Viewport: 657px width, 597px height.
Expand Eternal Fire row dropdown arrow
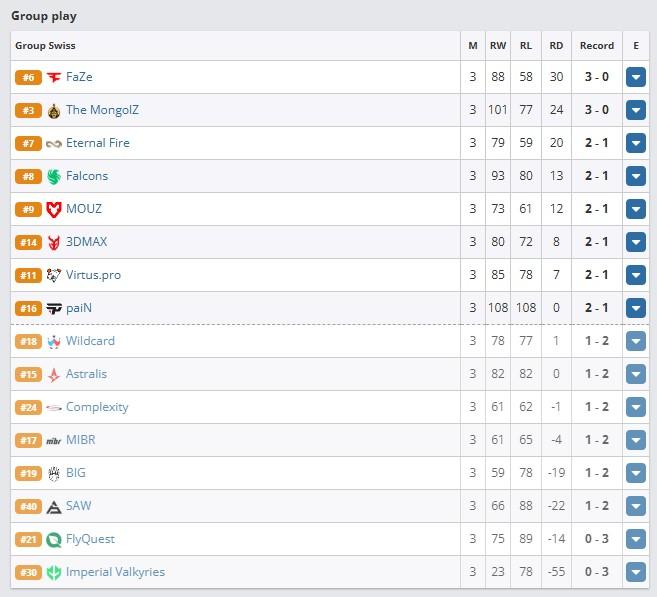[636, 143]
